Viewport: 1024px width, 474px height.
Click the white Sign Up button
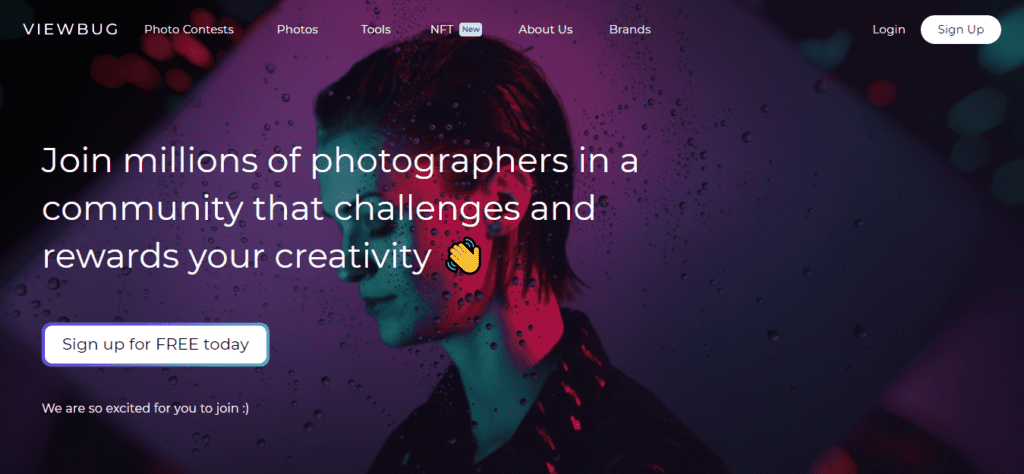[961, 29]
